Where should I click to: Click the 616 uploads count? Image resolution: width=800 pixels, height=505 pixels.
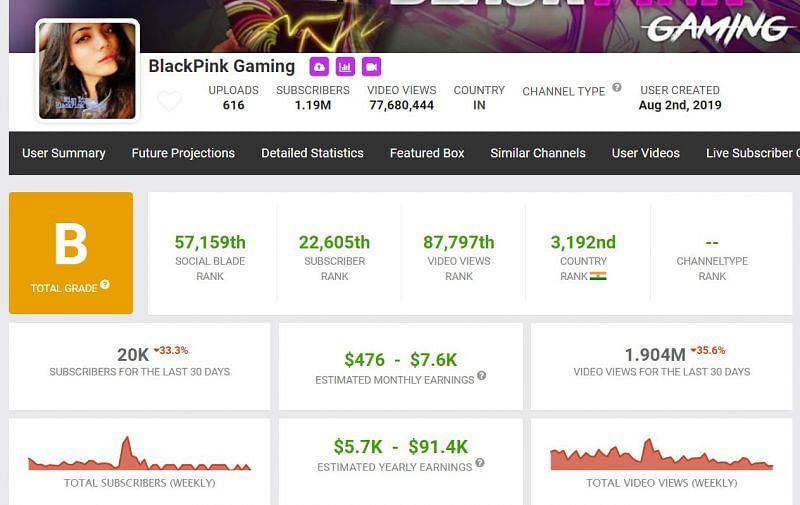click(x=234, y=105)
